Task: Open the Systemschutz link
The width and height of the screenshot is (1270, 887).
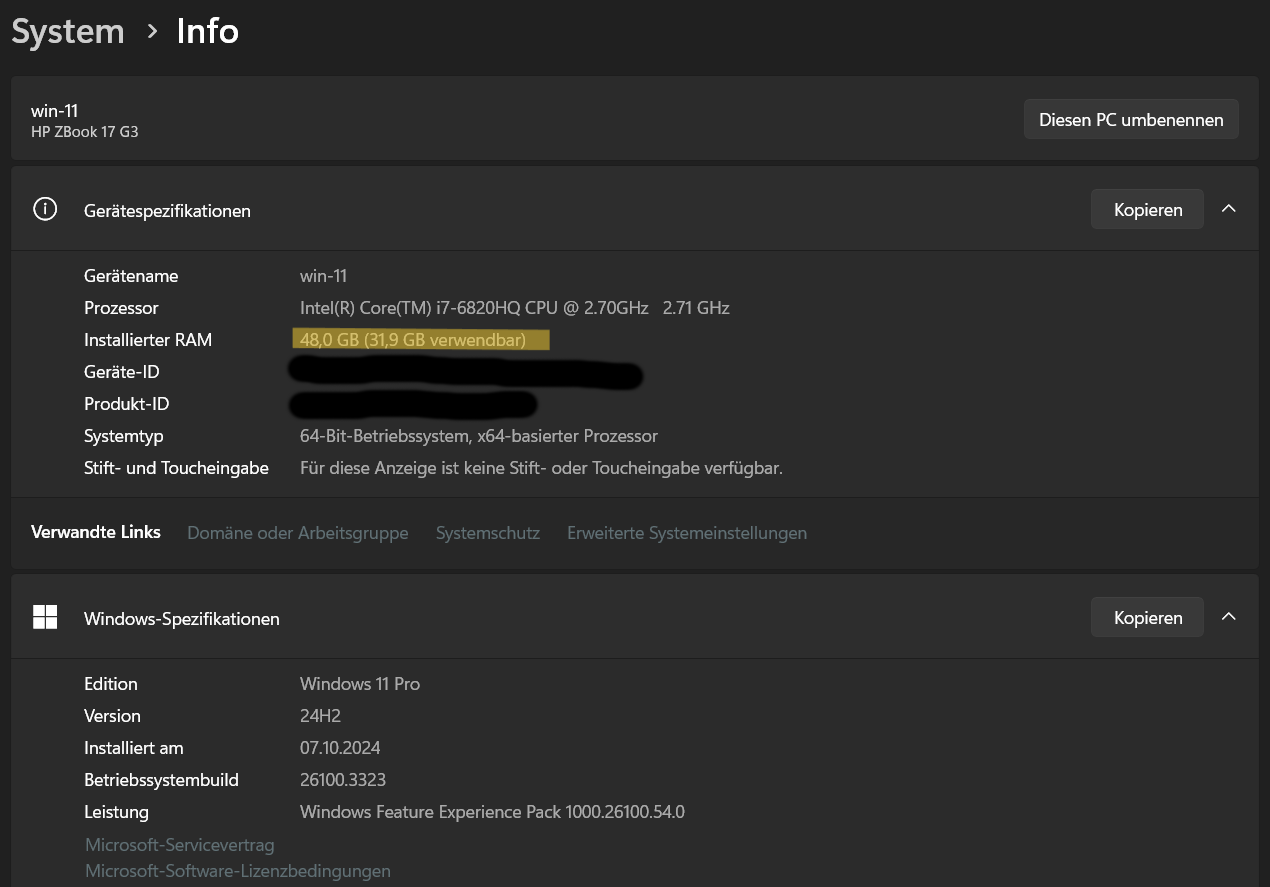Action: [488, 533]
